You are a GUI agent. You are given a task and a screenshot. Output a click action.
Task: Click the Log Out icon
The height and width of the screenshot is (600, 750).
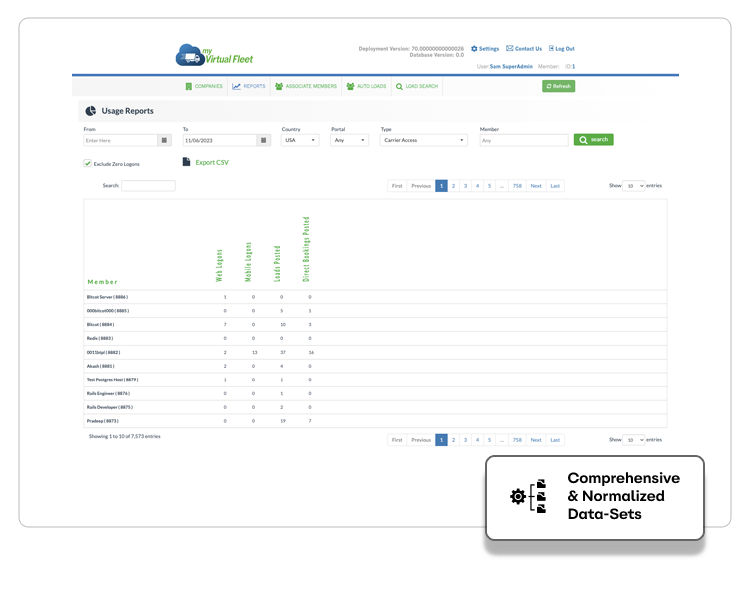tap(549, 48)
